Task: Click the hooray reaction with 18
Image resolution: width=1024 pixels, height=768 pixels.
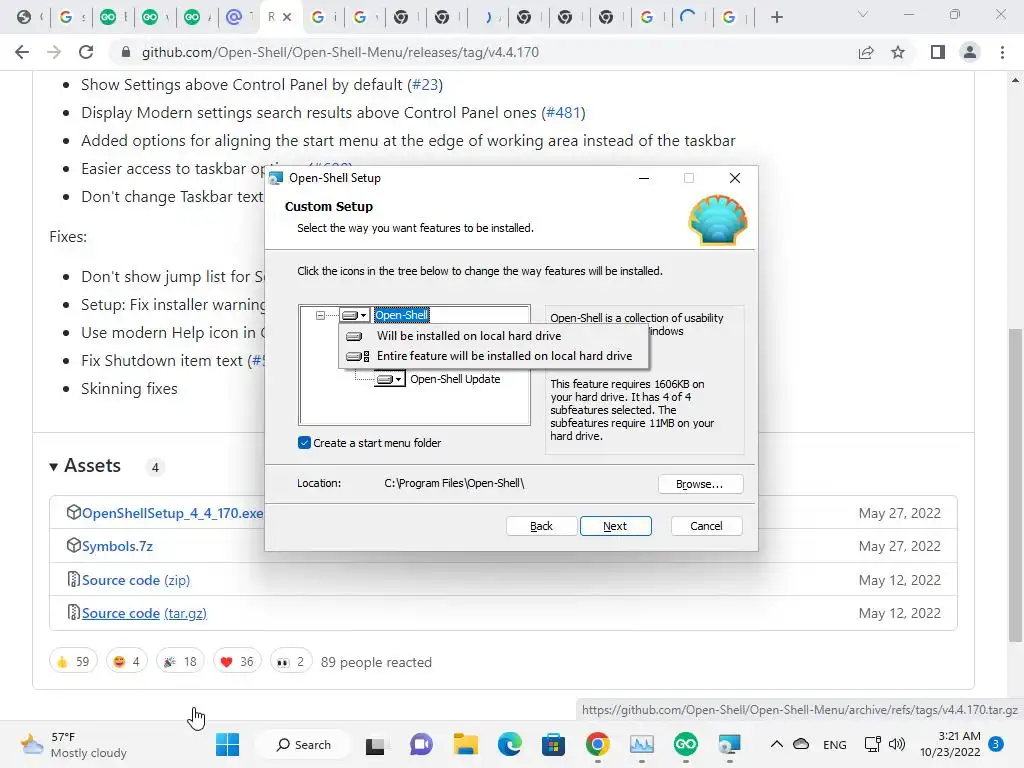Action: tap(180, 662)
